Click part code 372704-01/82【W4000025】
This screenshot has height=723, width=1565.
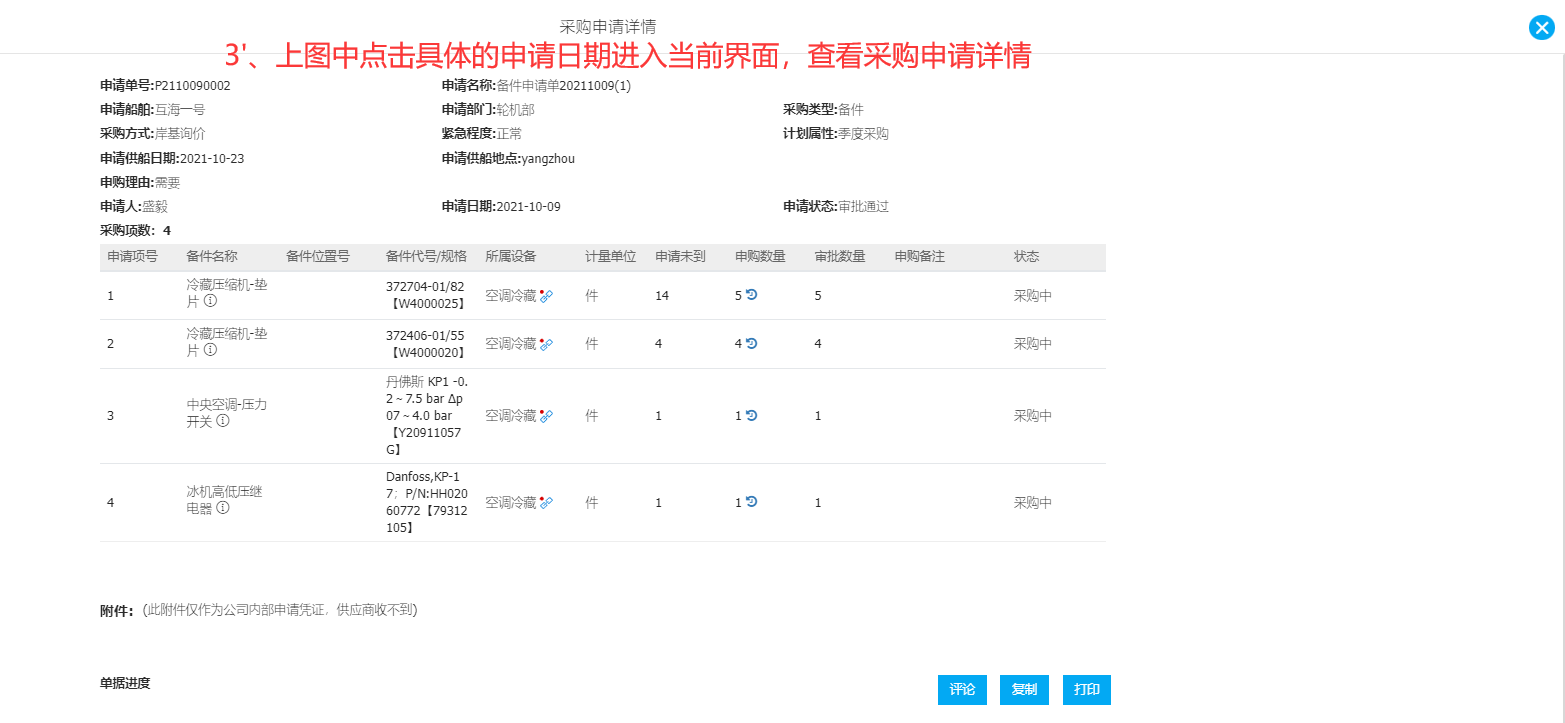pyautogui.click(x=426, y=295)
